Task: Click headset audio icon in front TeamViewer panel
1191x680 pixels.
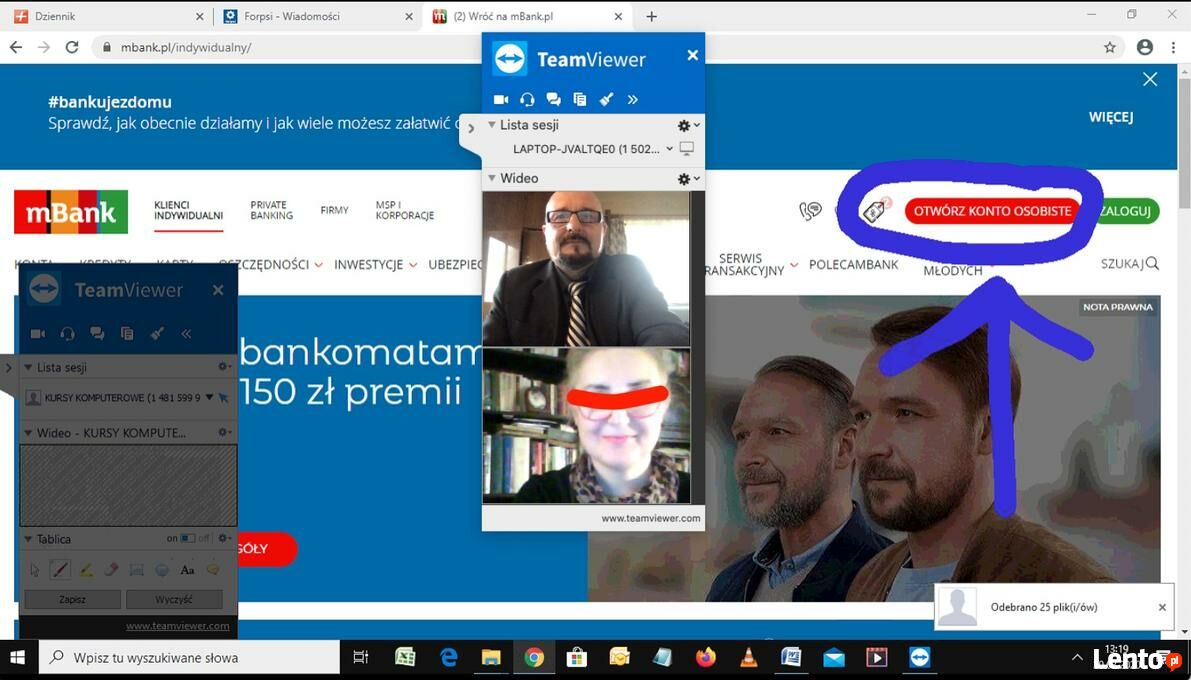Action: click(x=527, y=100)
